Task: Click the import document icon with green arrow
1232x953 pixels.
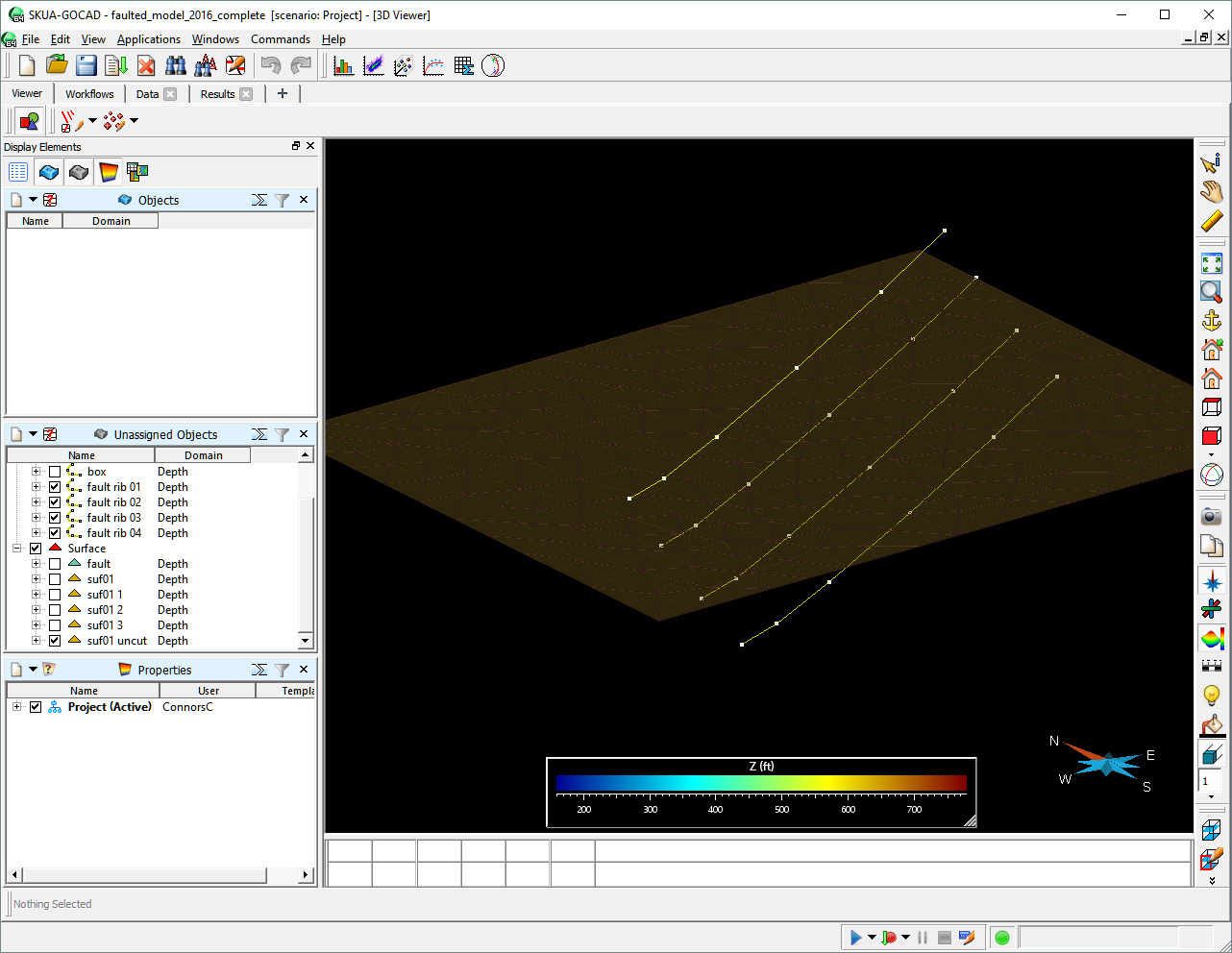Action: pyautogui.click(x=116, y=65)
